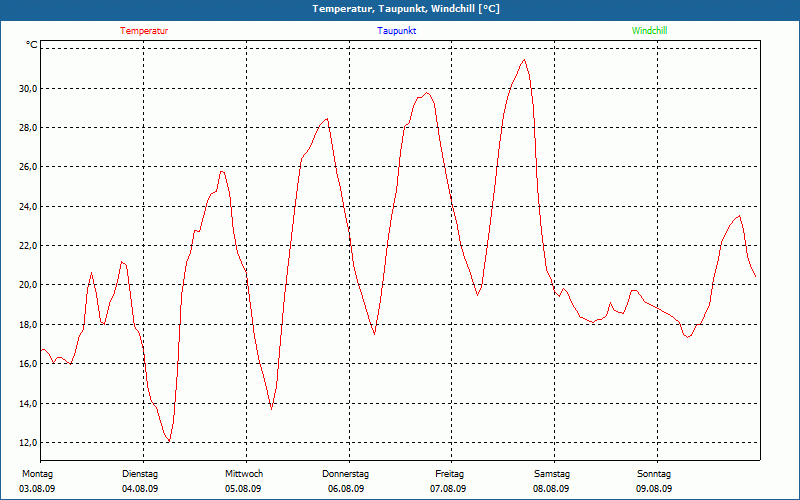
Task: Click the highest temperature peak on Freitag
Action: pos(524,60)
